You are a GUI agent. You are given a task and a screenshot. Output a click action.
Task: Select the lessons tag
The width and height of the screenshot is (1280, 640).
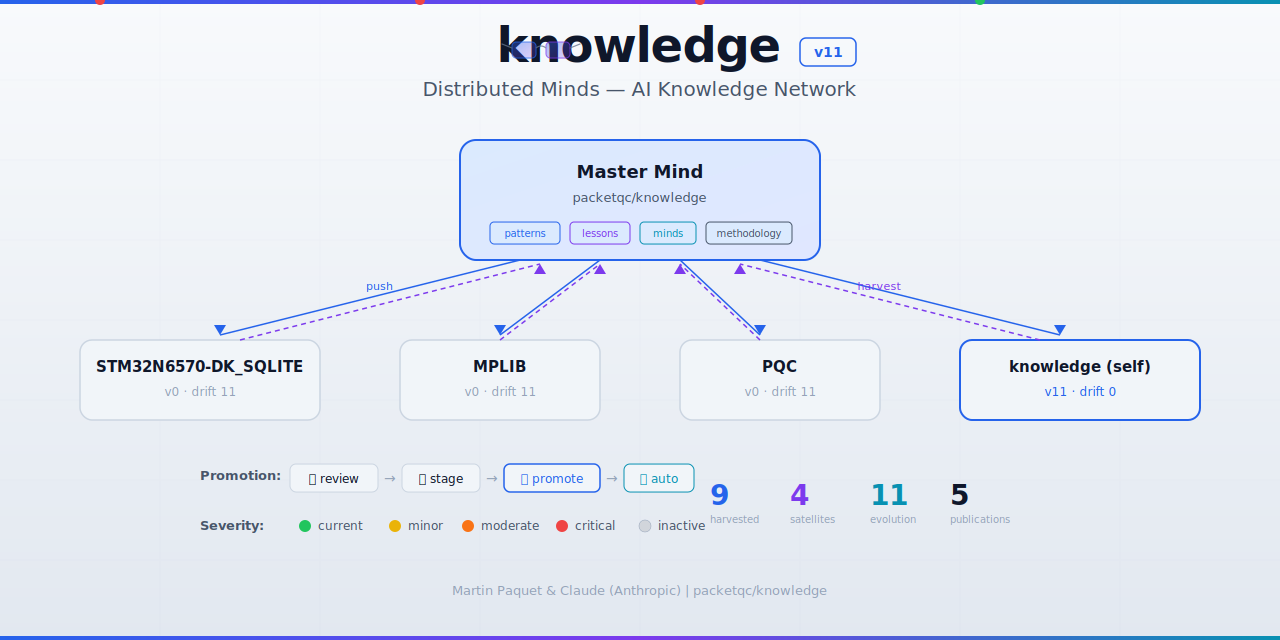(600, 233)
